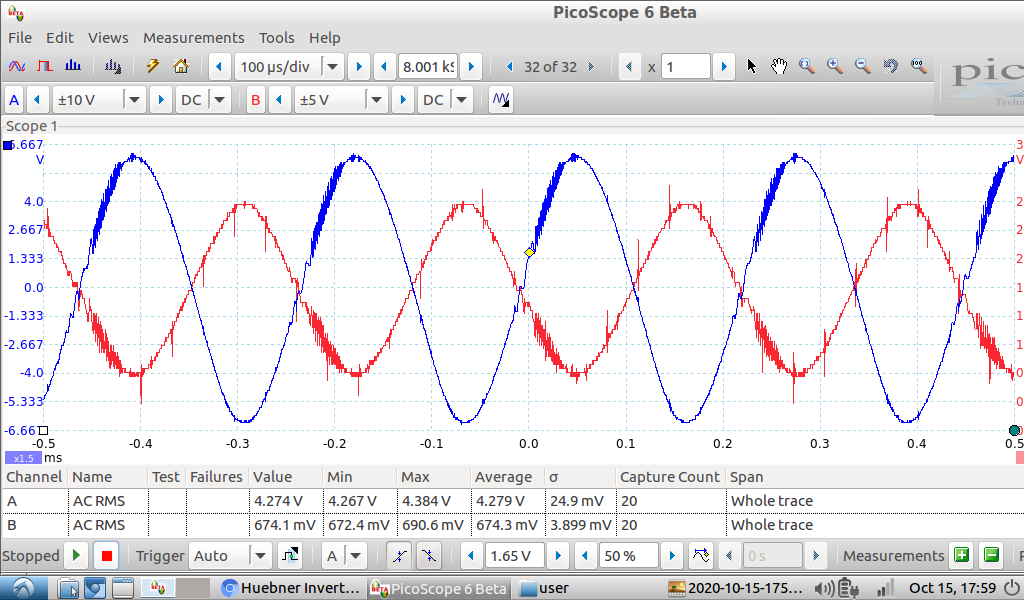Select Persistence mode icon
Viewport: 1024px width, 600px height.
(45, 67)
